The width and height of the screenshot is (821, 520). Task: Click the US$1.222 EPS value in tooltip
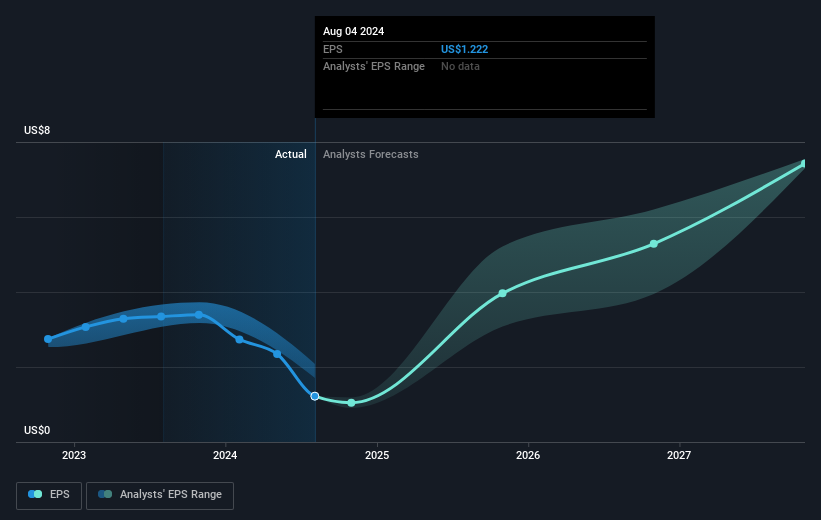[464, 49]
